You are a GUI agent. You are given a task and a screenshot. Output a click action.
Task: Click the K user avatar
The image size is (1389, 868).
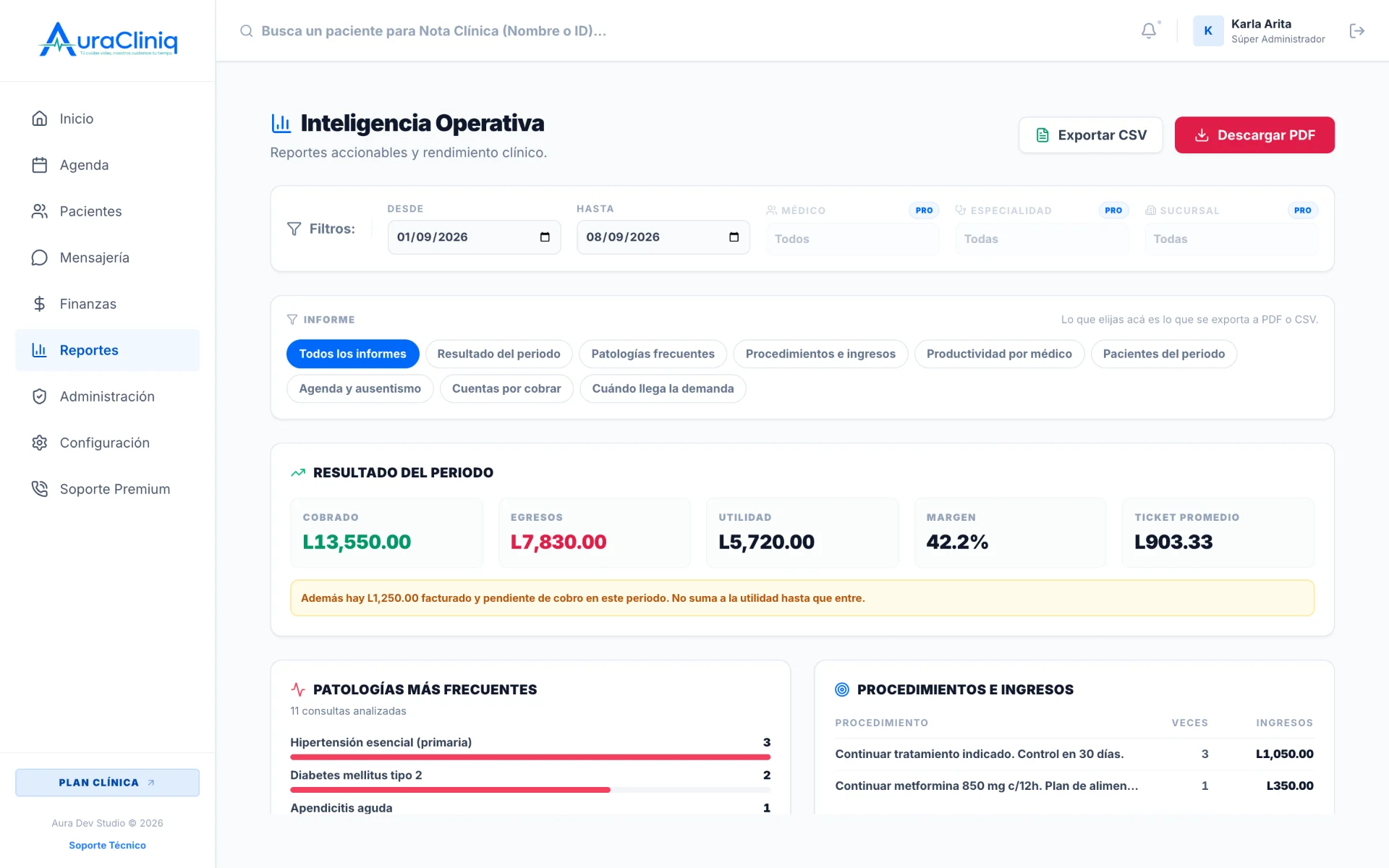tap(1208, 30)
